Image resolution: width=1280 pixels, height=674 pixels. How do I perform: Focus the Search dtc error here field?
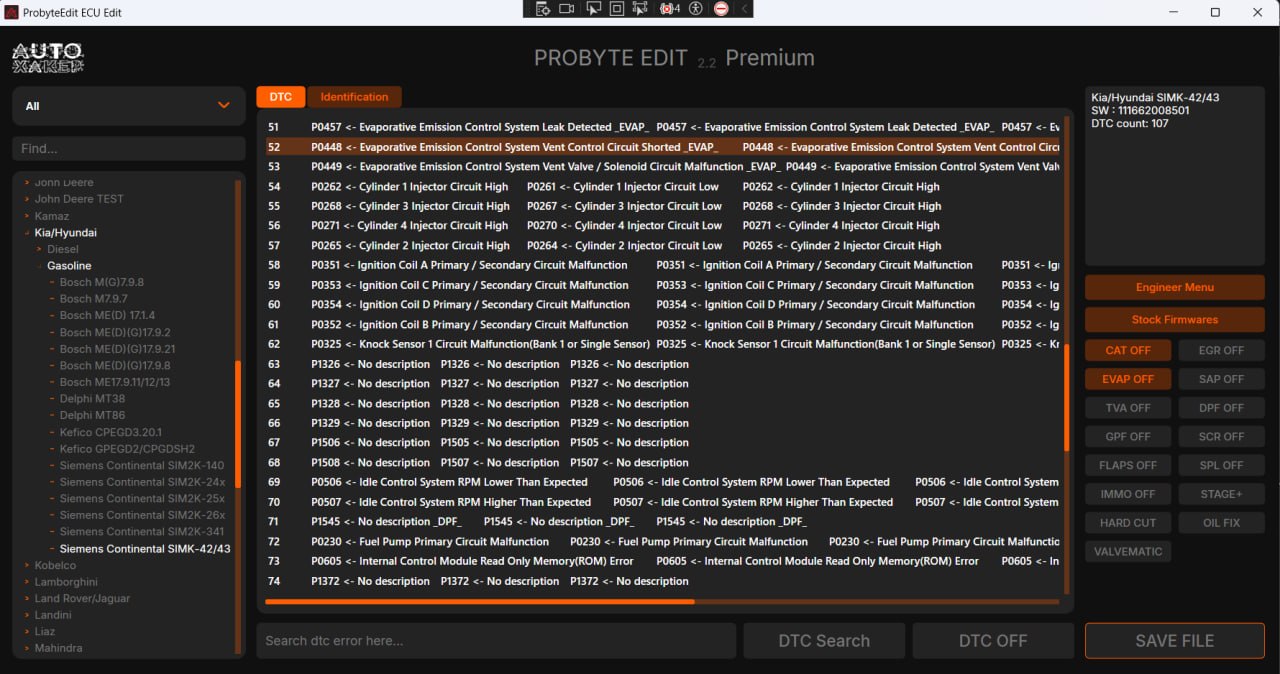click(496, 641)
